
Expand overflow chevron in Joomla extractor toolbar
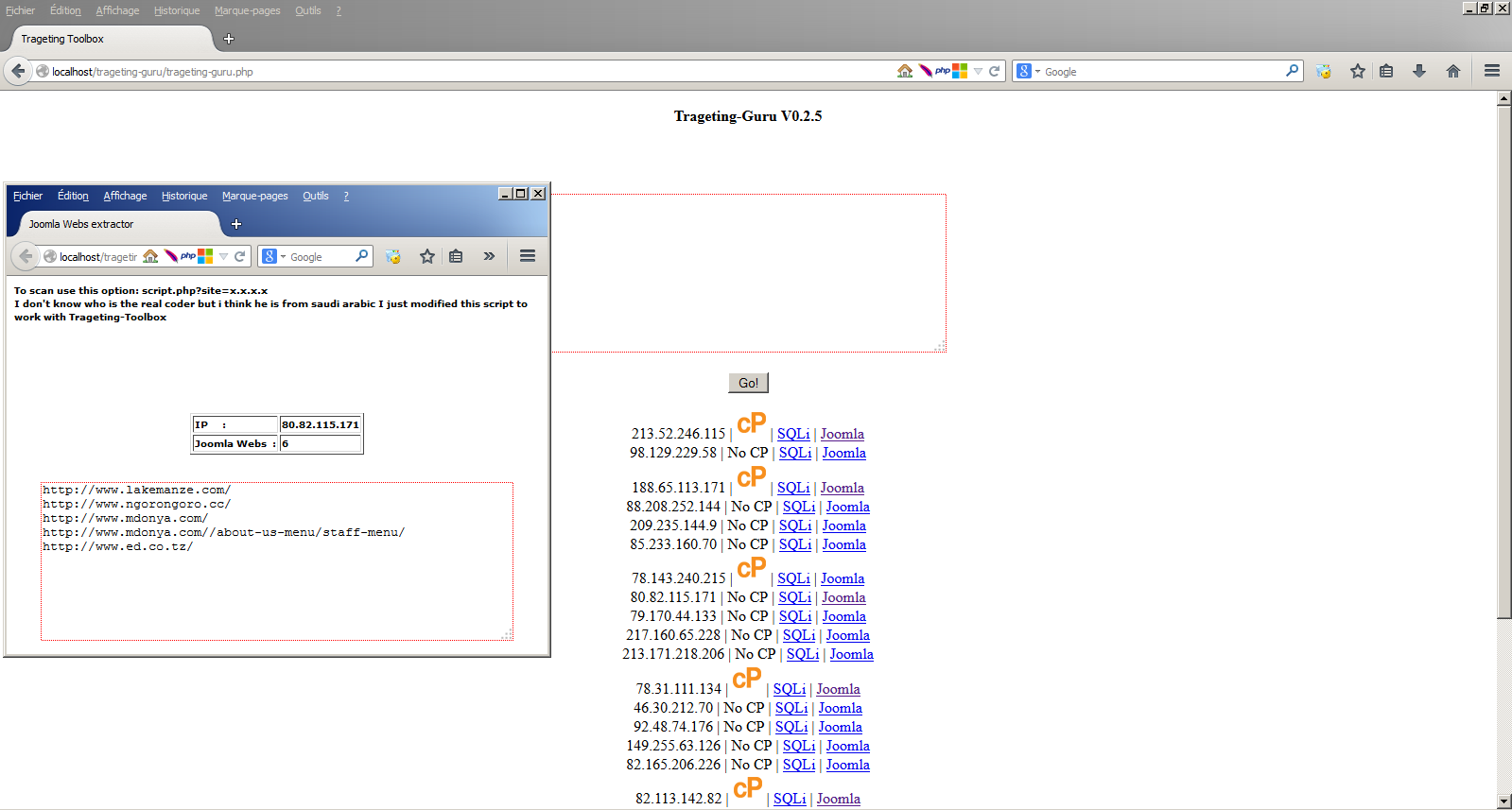[489, 256]
